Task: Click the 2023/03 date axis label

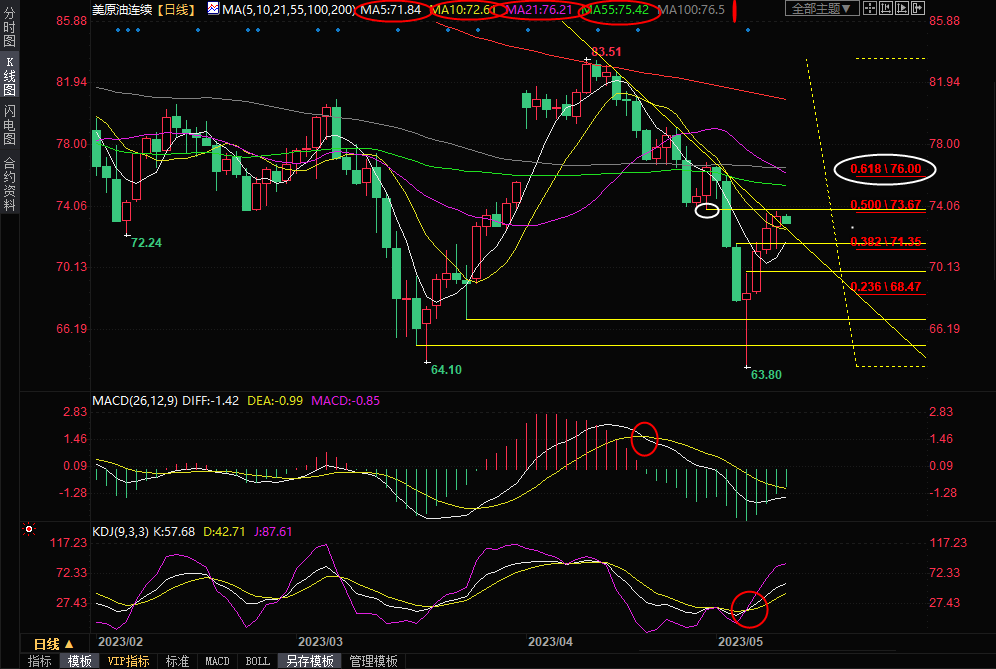Action: pos(320,642)
